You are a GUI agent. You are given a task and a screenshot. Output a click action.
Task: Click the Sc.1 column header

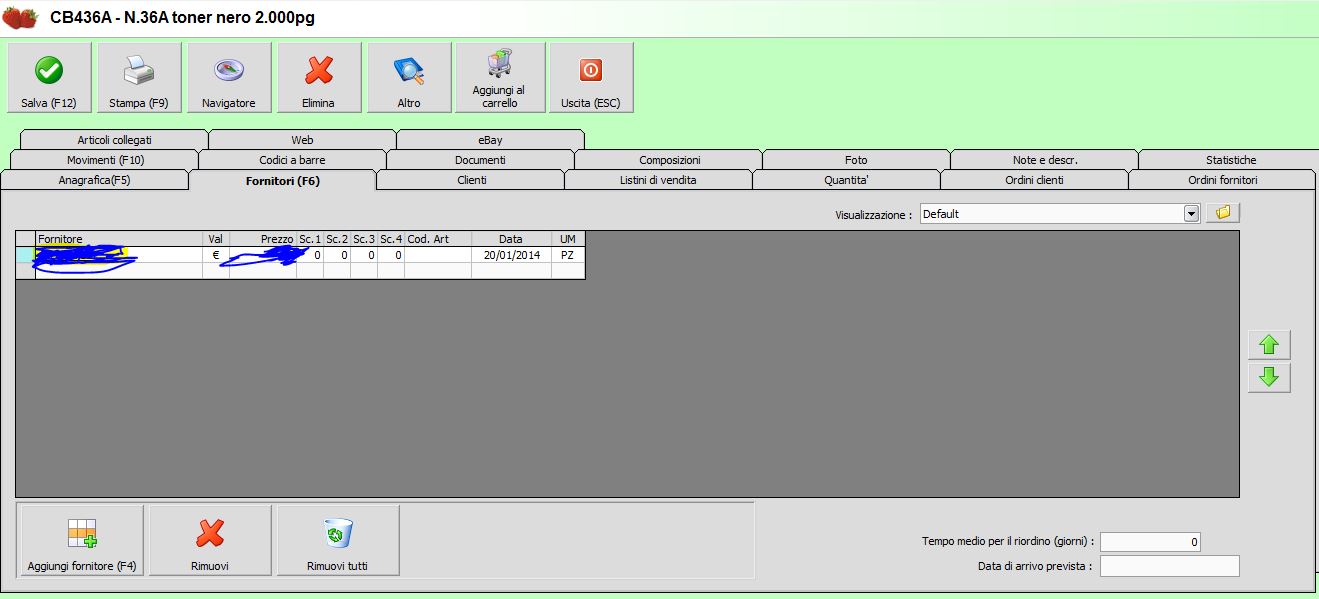click(x=310, y=239)
